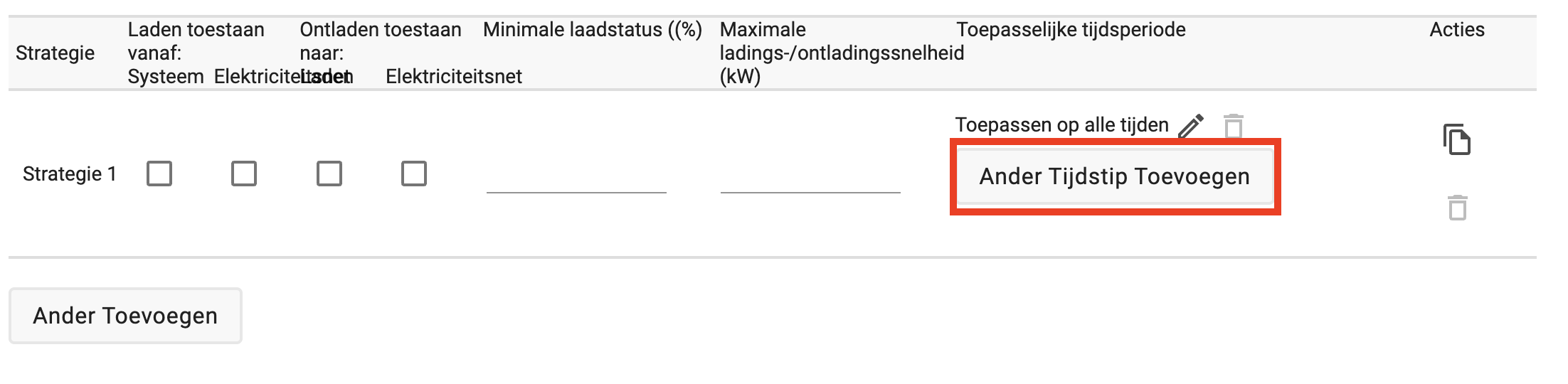This screenshot has width=1568, height=384.
Task: Edit the 'Toepassen op alle tijden' period with pencil icon
Action: point(1191,126)
